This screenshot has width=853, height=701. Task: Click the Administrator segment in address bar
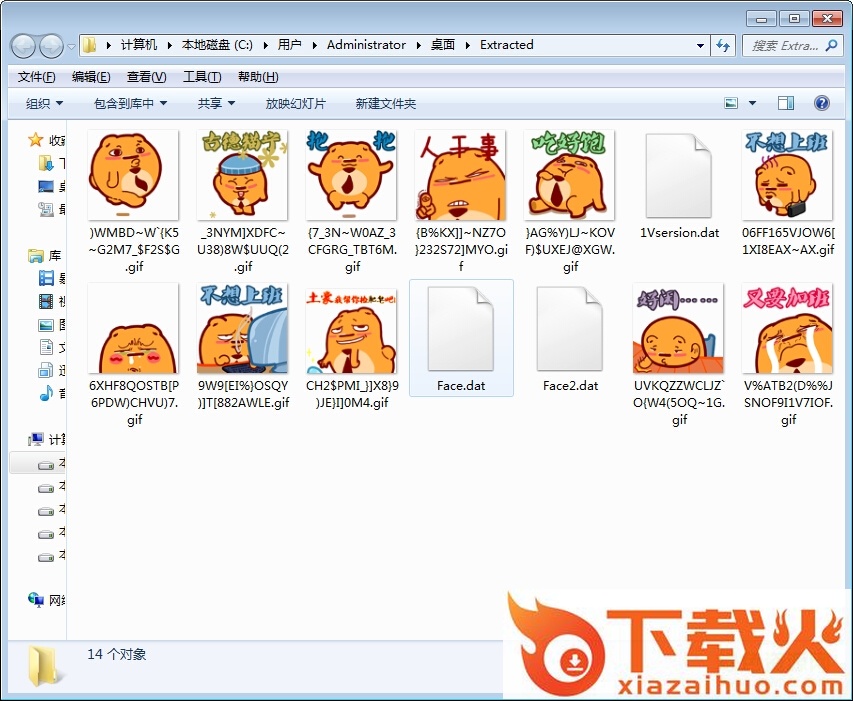[366, 45]
